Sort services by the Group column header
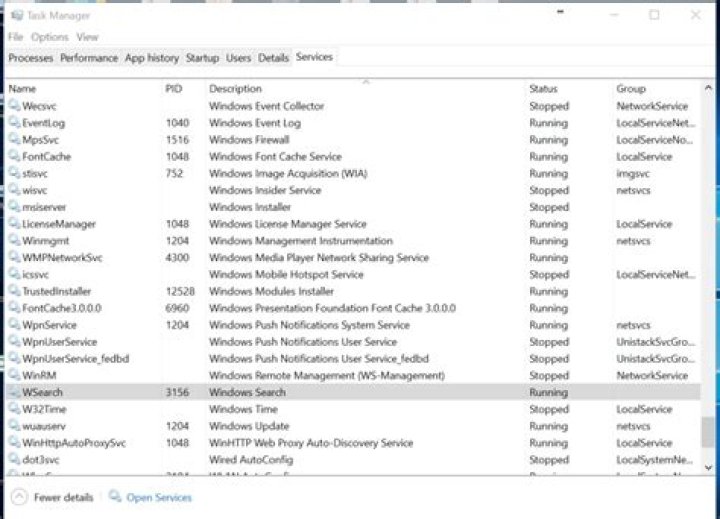 [631, 89]
